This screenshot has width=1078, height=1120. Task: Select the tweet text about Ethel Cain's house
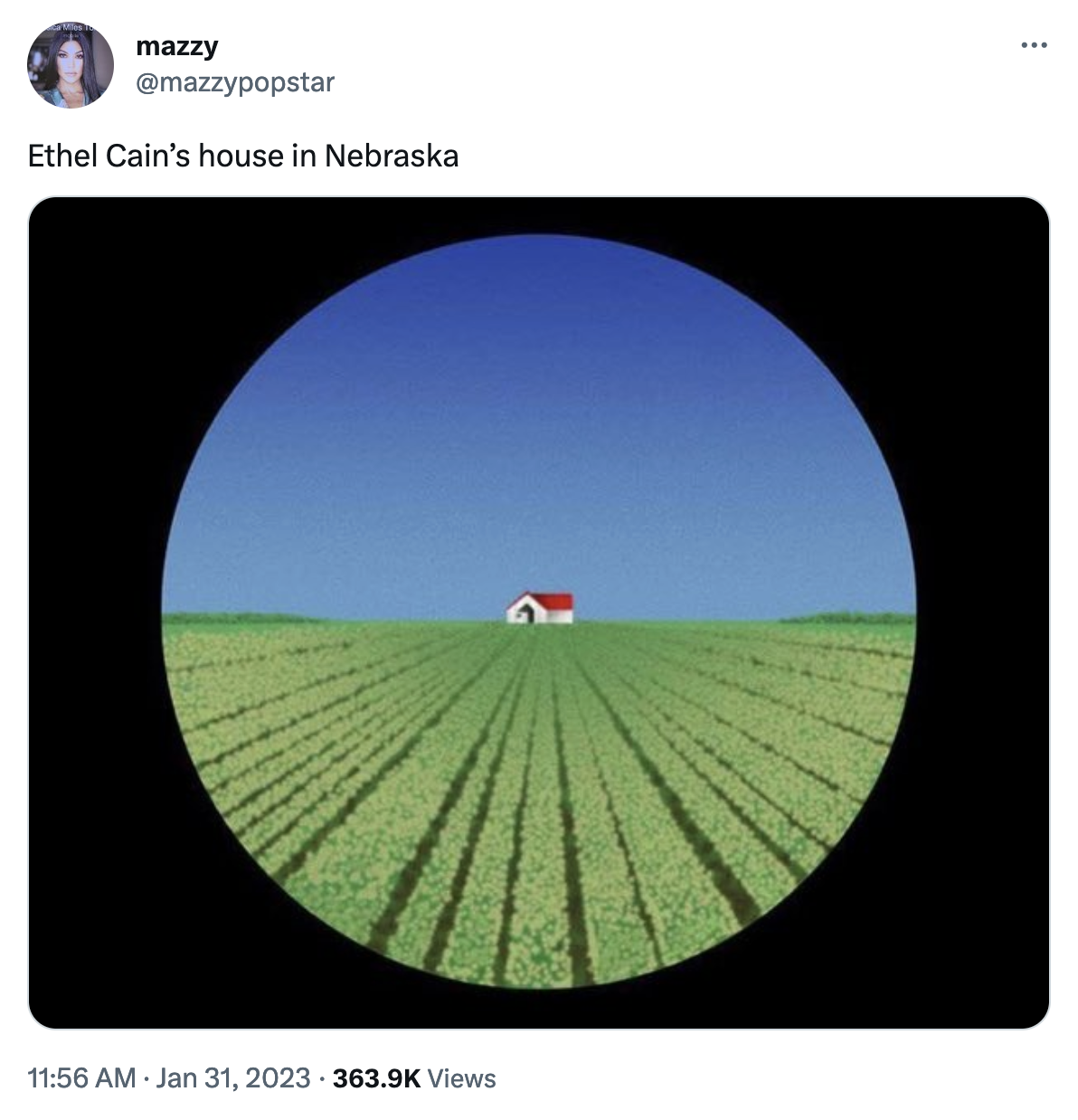243,156
